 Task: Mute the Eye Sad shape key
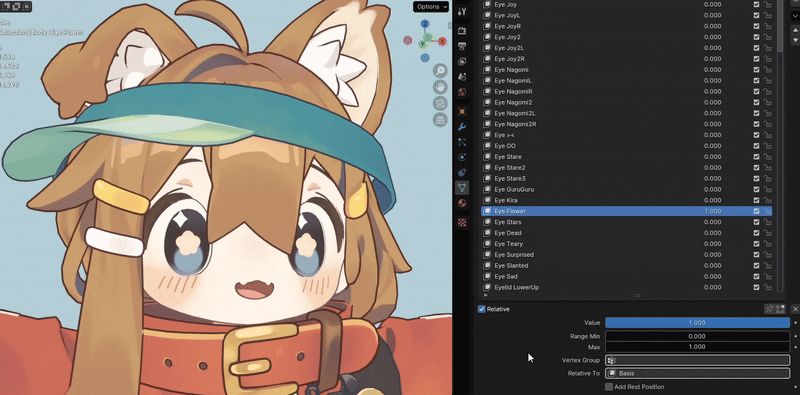pos(756,277)
